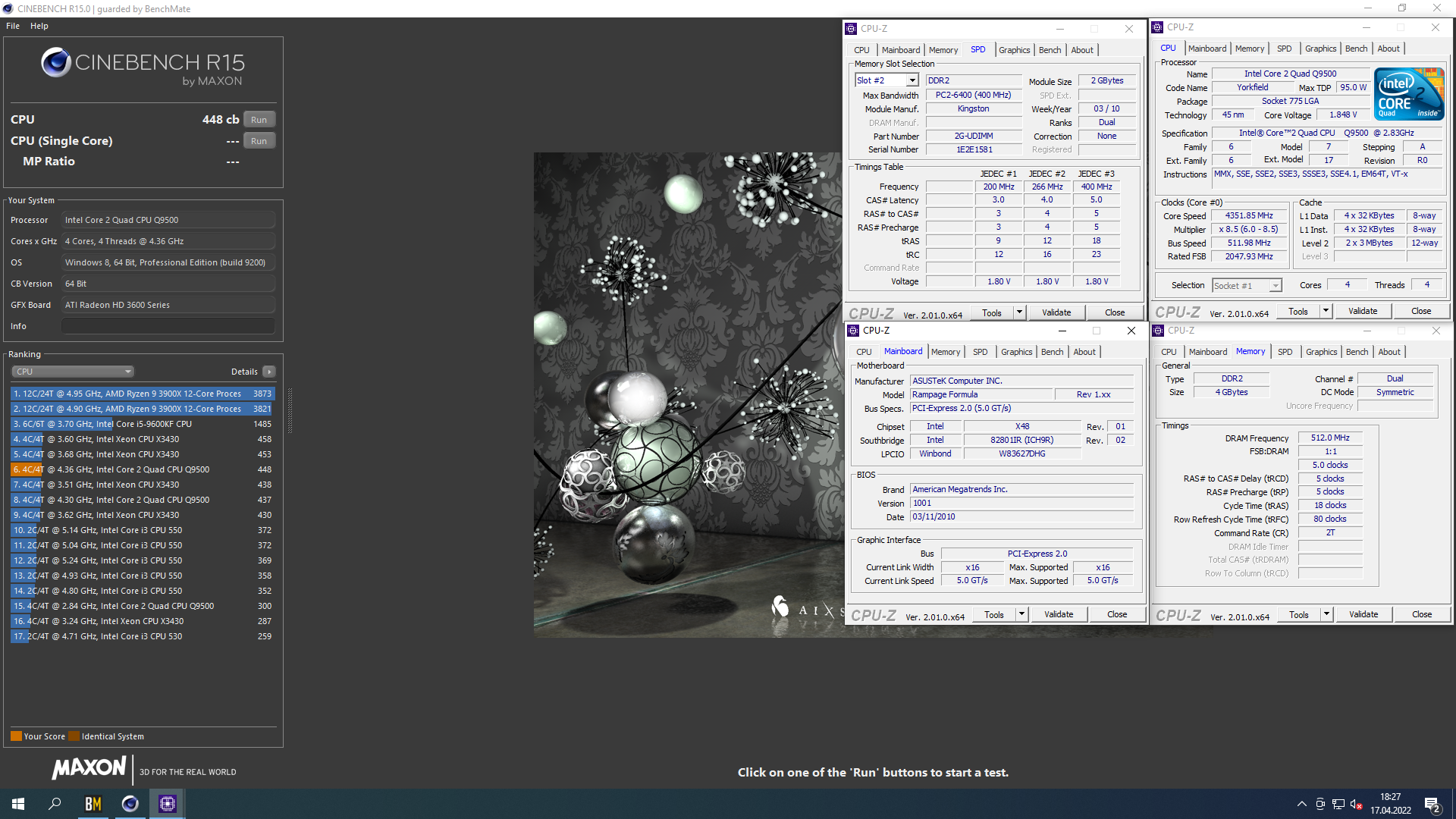
Task: Switch to Cinebench from the taskbar icon
Action: [x=130, y=804]
